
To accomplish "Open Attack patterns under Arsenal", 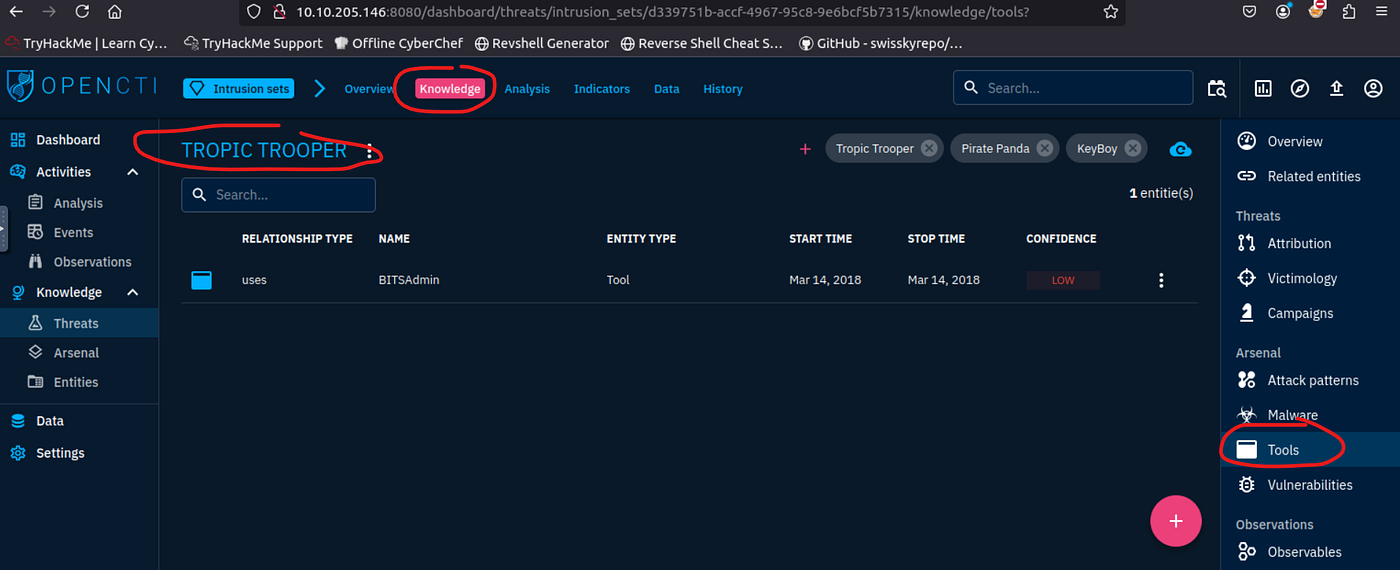I will (x=1310, y=380).
